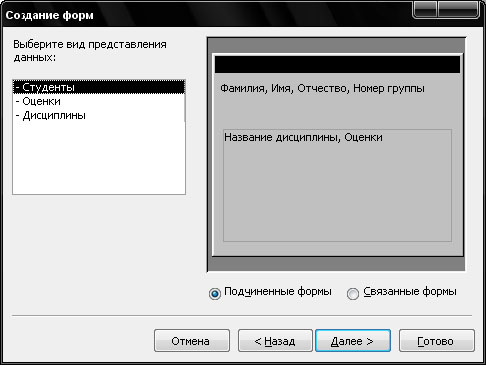Screen dimensions: 486x365
Task: Click the Отмена button
Action: point(192,341)
